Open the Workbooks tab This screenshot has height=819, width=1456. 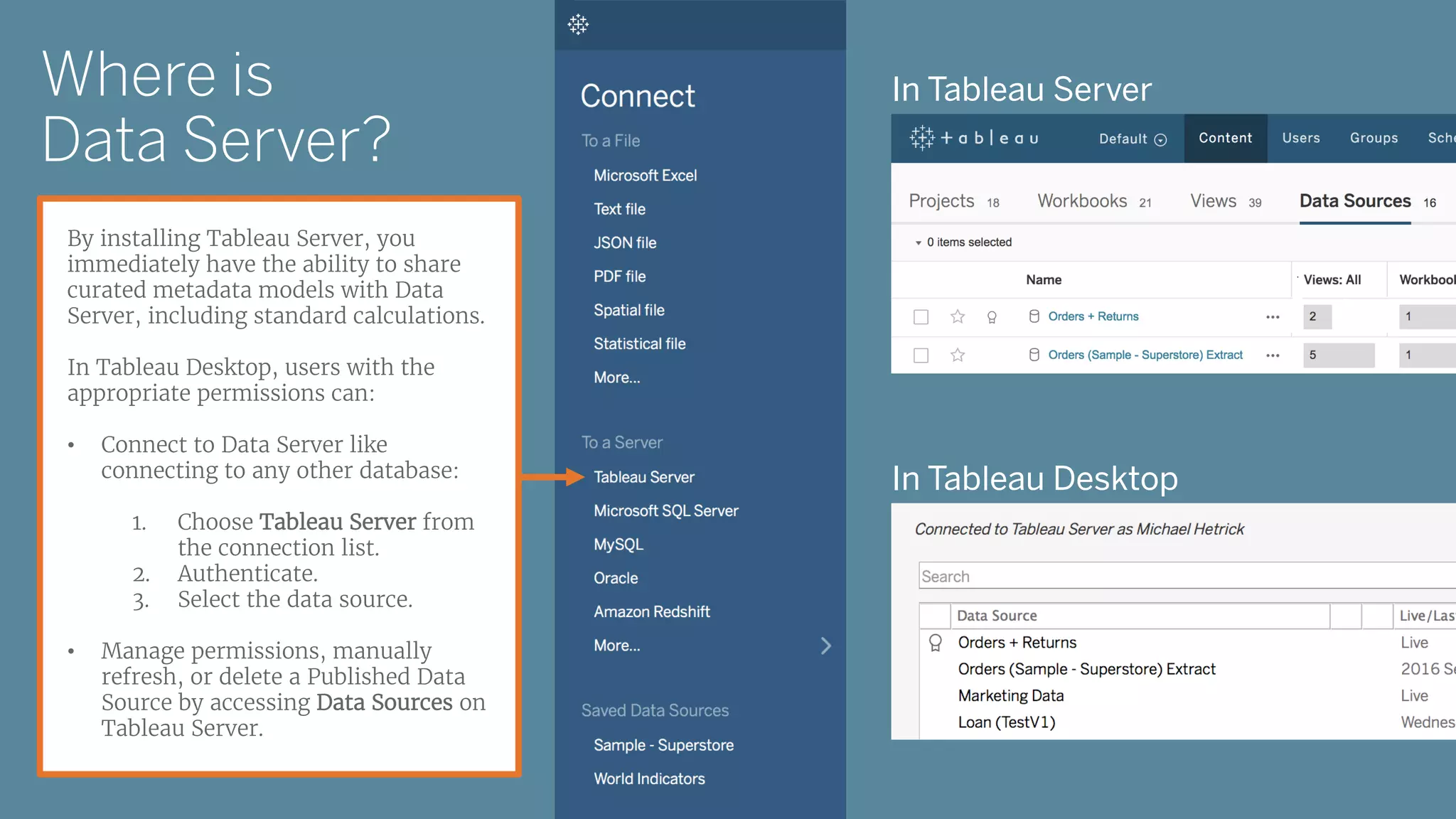1094,201
